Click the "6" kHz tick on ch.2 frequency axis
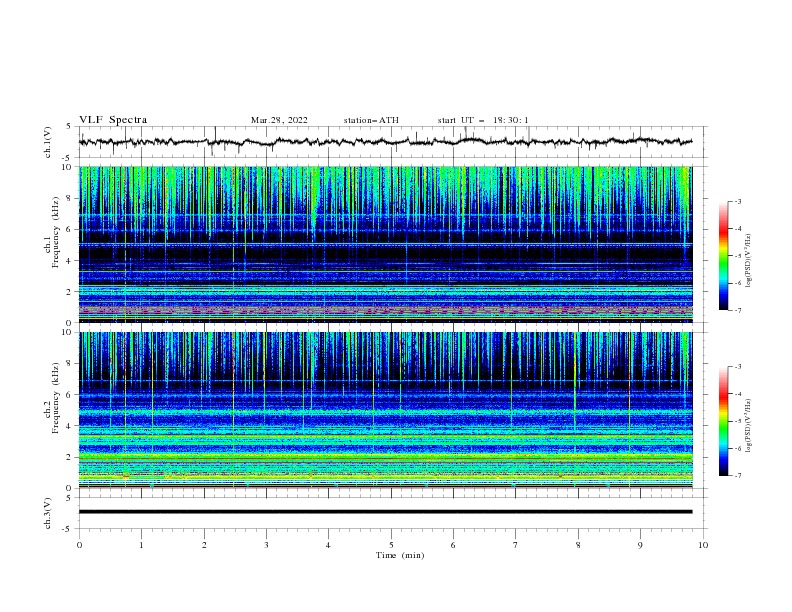The image size is (792, 612). click(70, 395)
